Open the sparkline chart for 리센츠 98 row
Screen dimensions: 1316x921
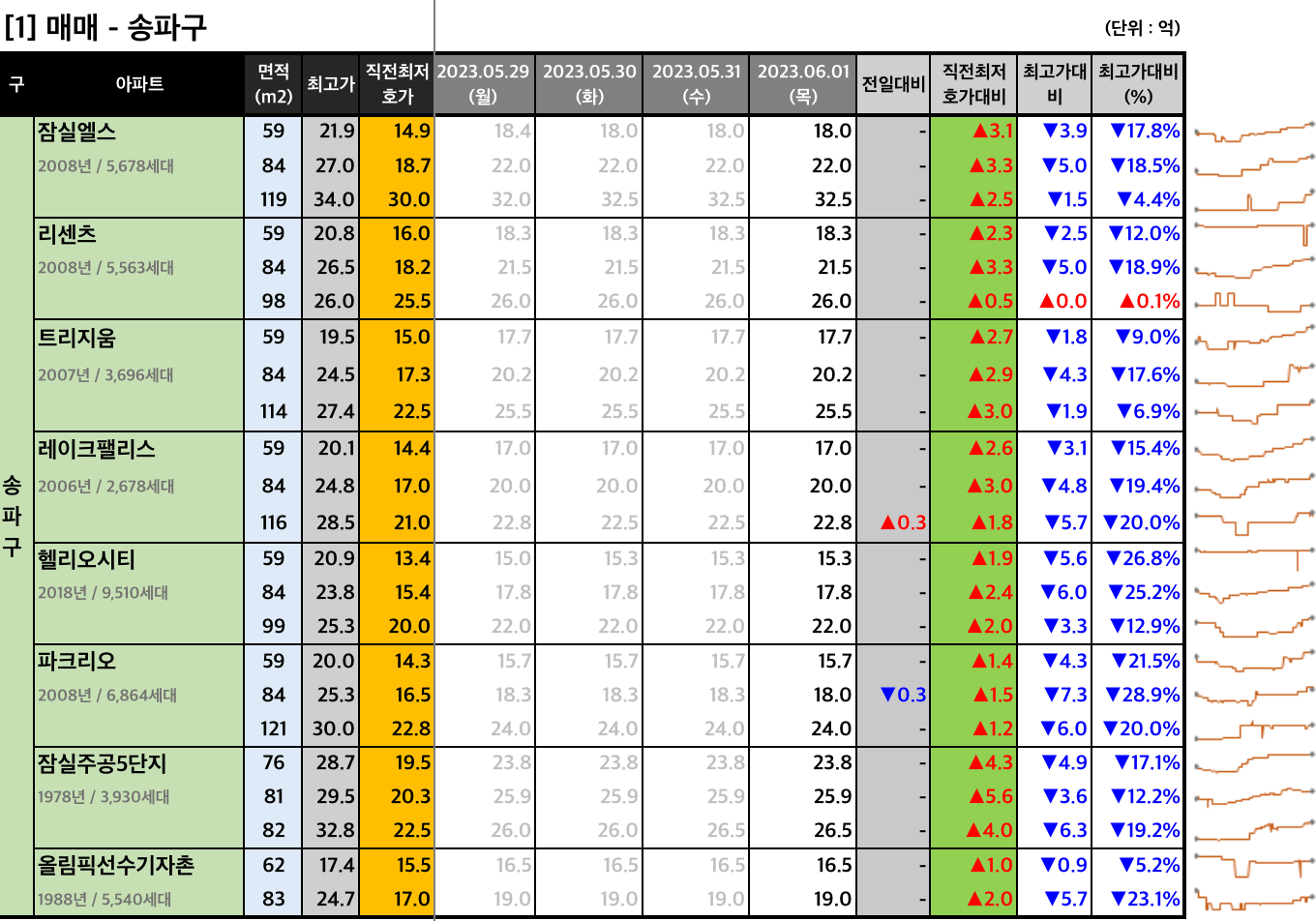point(1254,302)
